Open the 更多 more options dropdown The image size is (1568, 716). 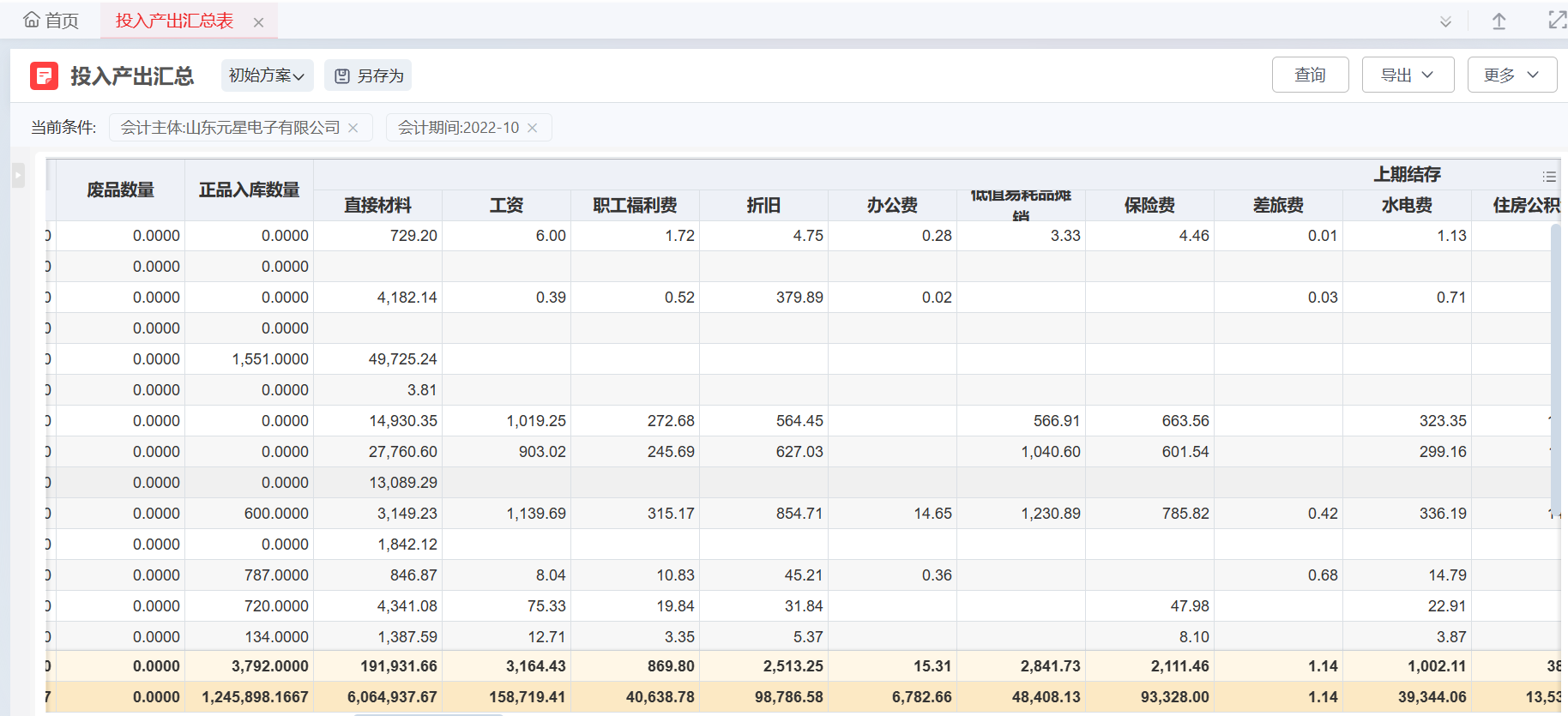click(x=1511, y=75)
